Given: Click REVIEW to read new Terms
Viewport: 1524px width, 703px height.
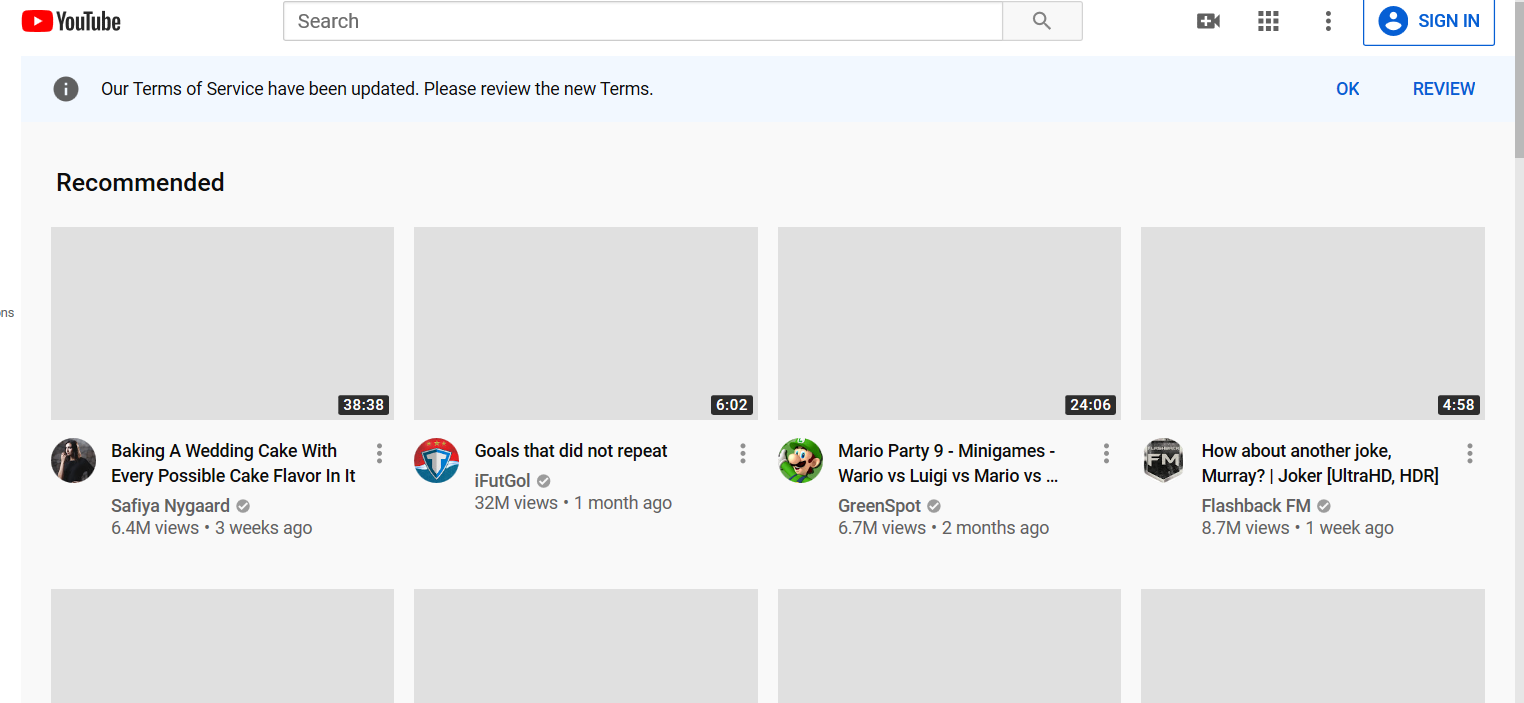Looking at the screenshot, I should (1444, 89).
